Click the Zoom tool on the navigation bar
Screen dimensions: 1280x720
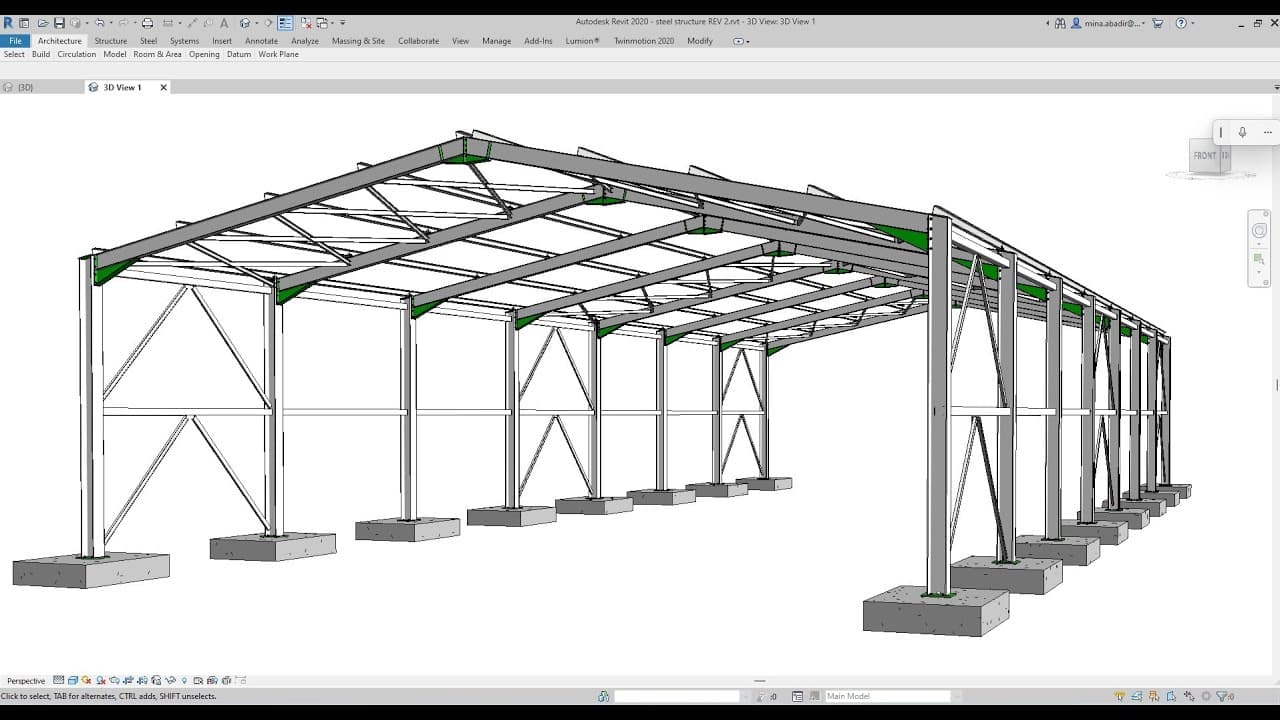pos(1259,260)
